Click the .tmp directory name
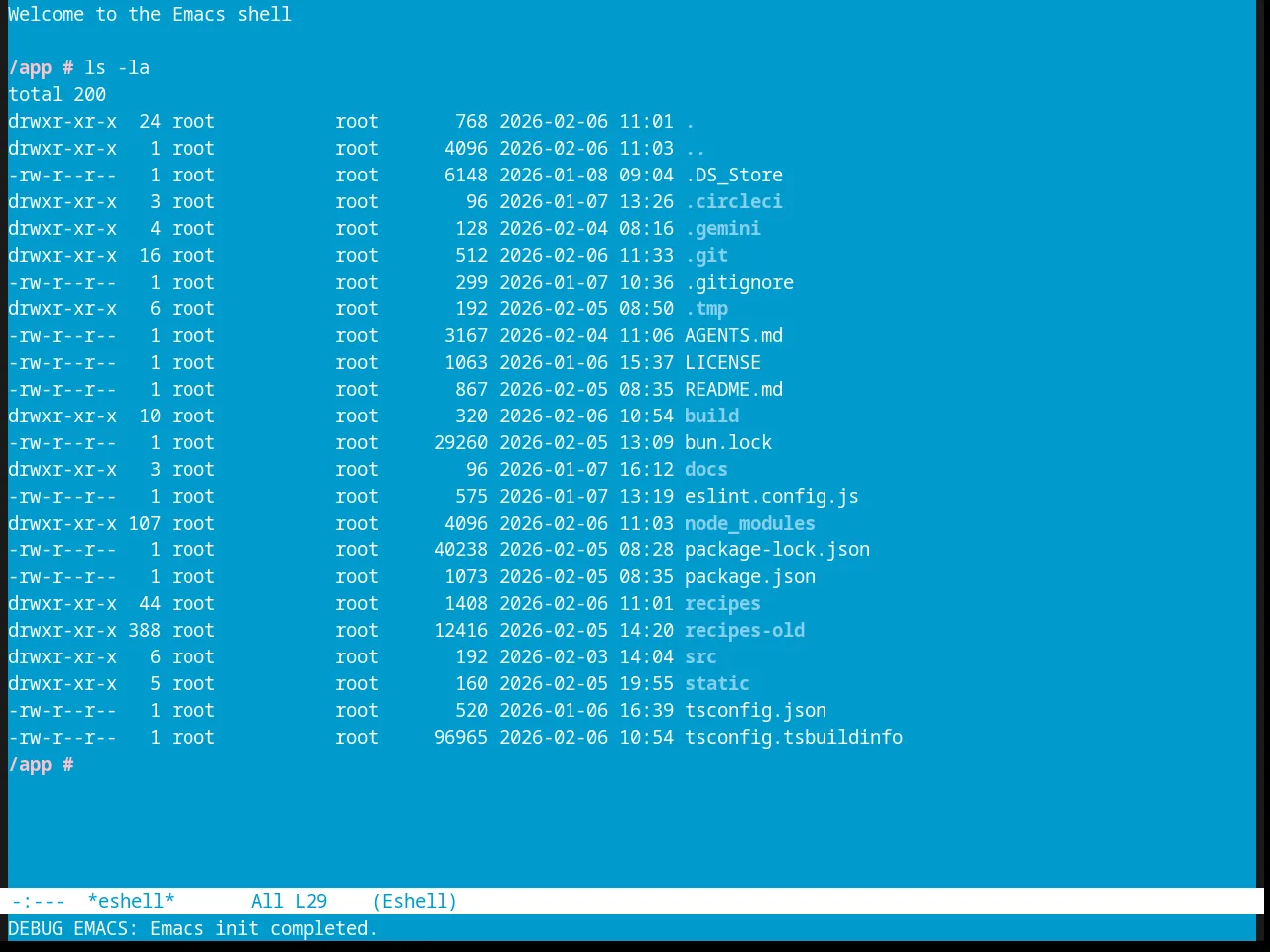The width and height of the screenshot is (1270, 952). pyautogui.click(x=706, y=308)
